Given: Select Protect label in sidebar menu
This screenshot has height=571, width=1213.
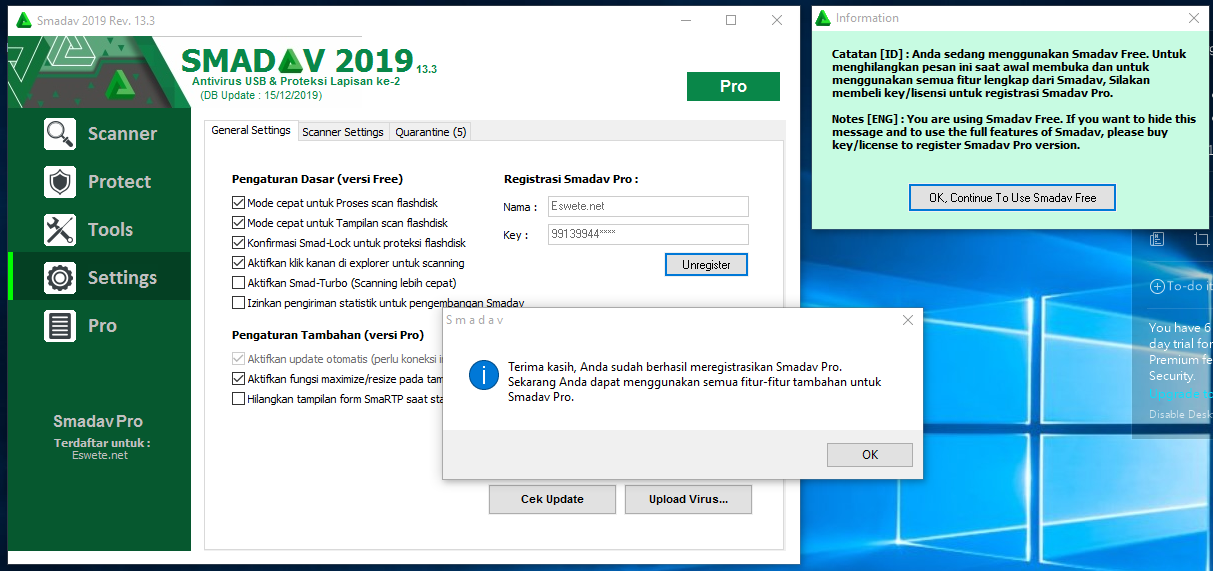Looking at the screenshot, I should click(119, 182).
